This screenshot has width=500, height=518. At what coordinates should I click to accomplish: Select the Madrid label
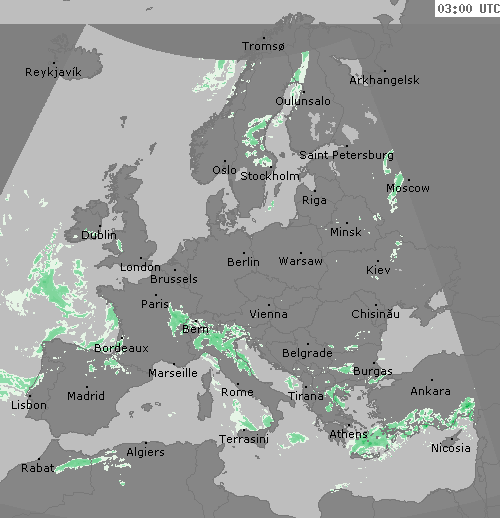point(86,396)
